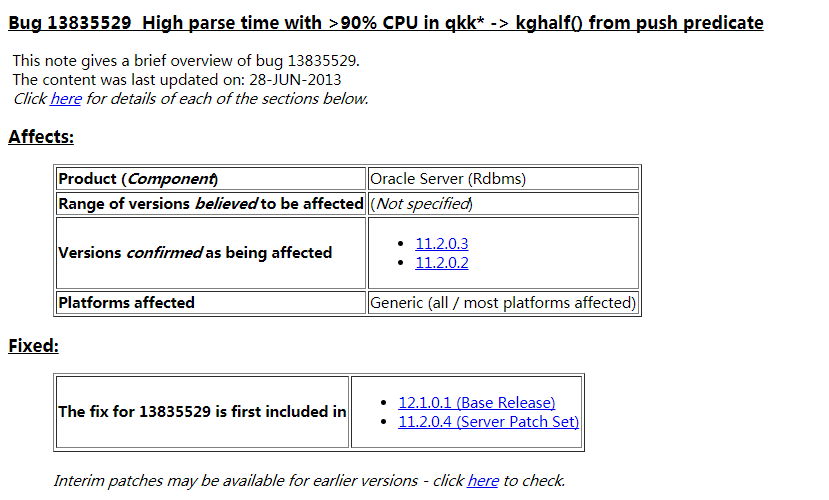Image resolution: width=829 pixels, height=500 pixels.
Task: Click 'The fix for 13835529 is first included in' cell
Action: (x=202, y=411)
